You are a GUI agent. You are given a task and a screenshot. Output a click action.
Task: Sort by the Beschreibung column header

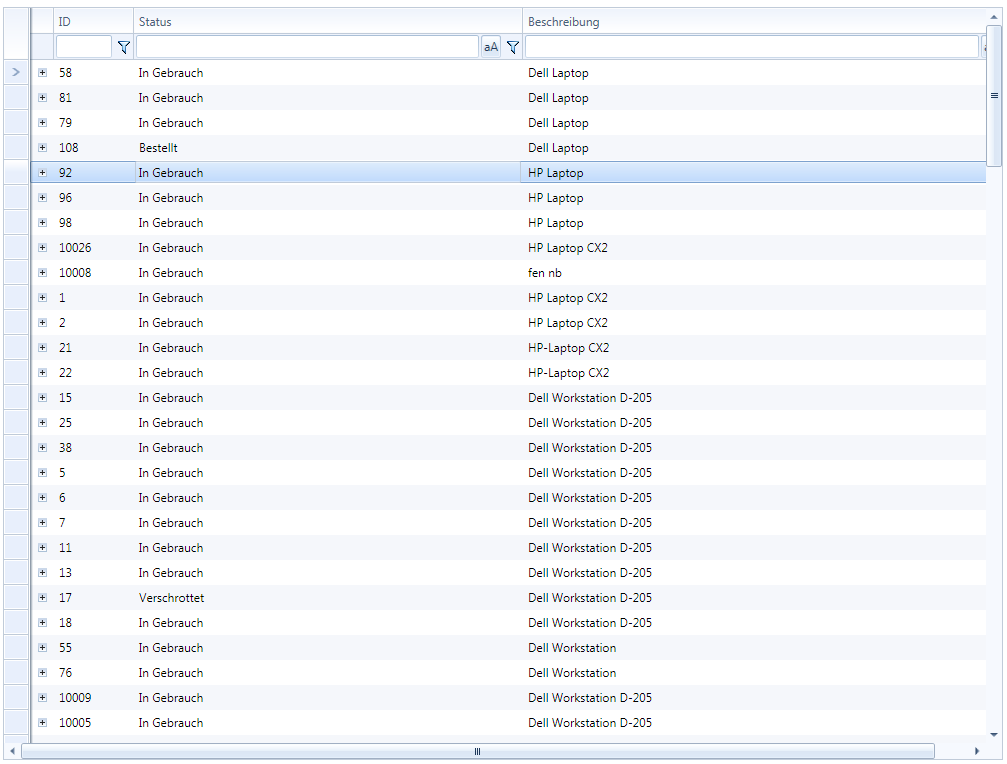point(754,21)
